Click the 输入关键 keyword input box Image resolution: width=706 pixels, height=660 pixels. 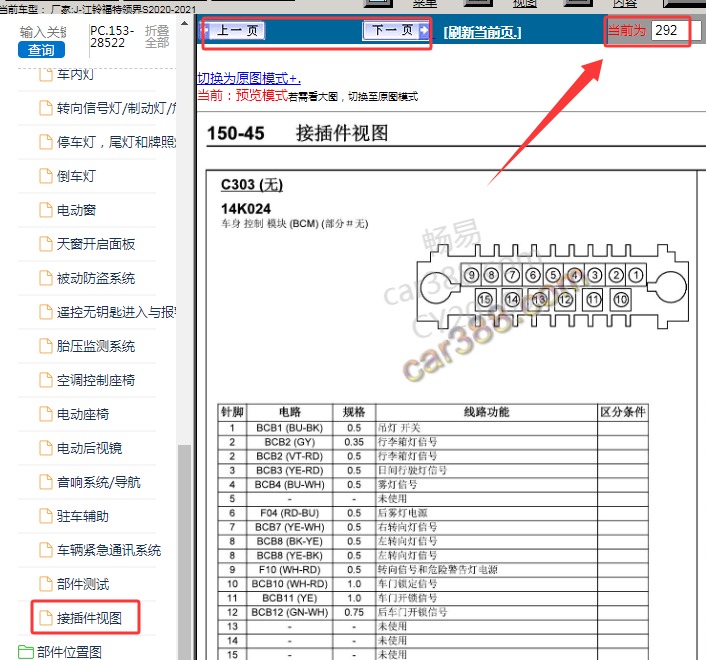coord(43,32)
